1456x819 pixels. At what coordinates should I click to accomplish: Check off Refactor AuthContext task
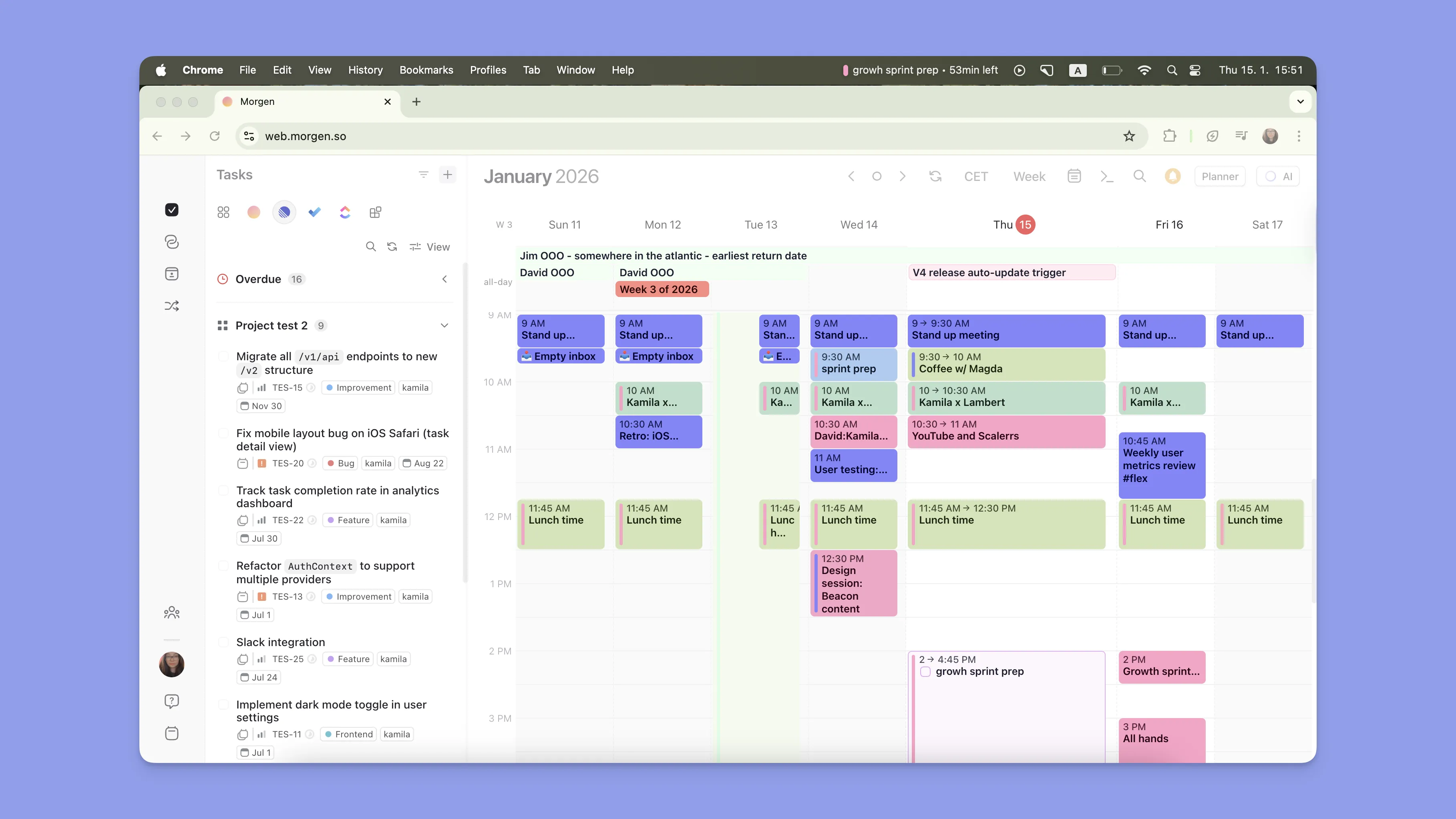pos(224,565)
